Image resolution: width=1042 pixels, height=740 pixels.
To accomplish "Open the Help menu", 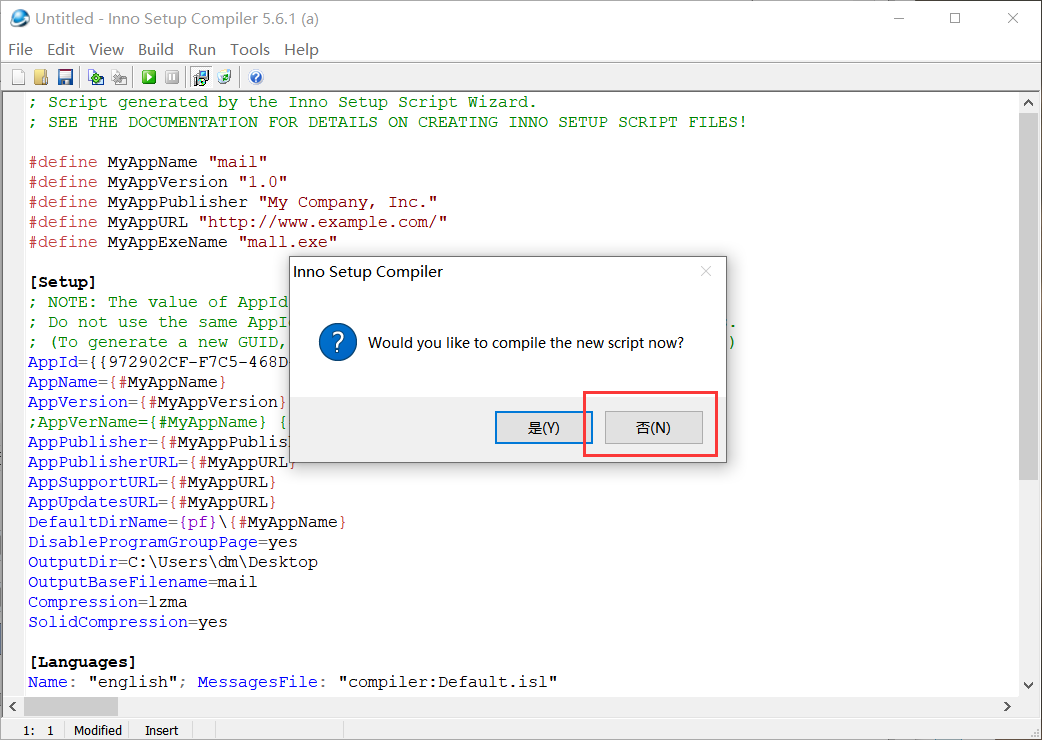I will click(301, 50).
